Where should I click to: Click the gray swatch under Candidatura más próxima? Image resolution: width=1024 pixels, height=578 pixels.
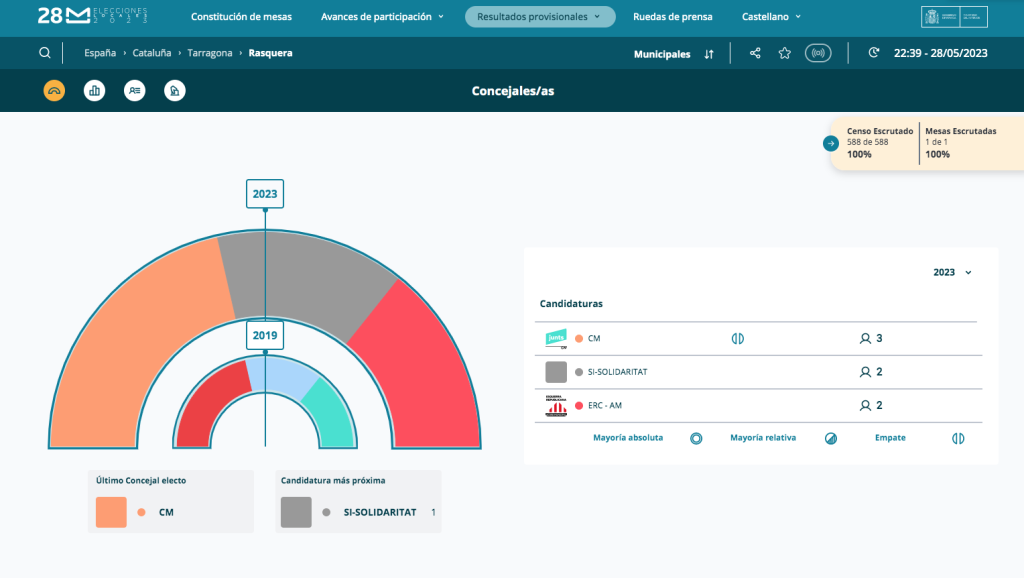(x=296, y=512)
